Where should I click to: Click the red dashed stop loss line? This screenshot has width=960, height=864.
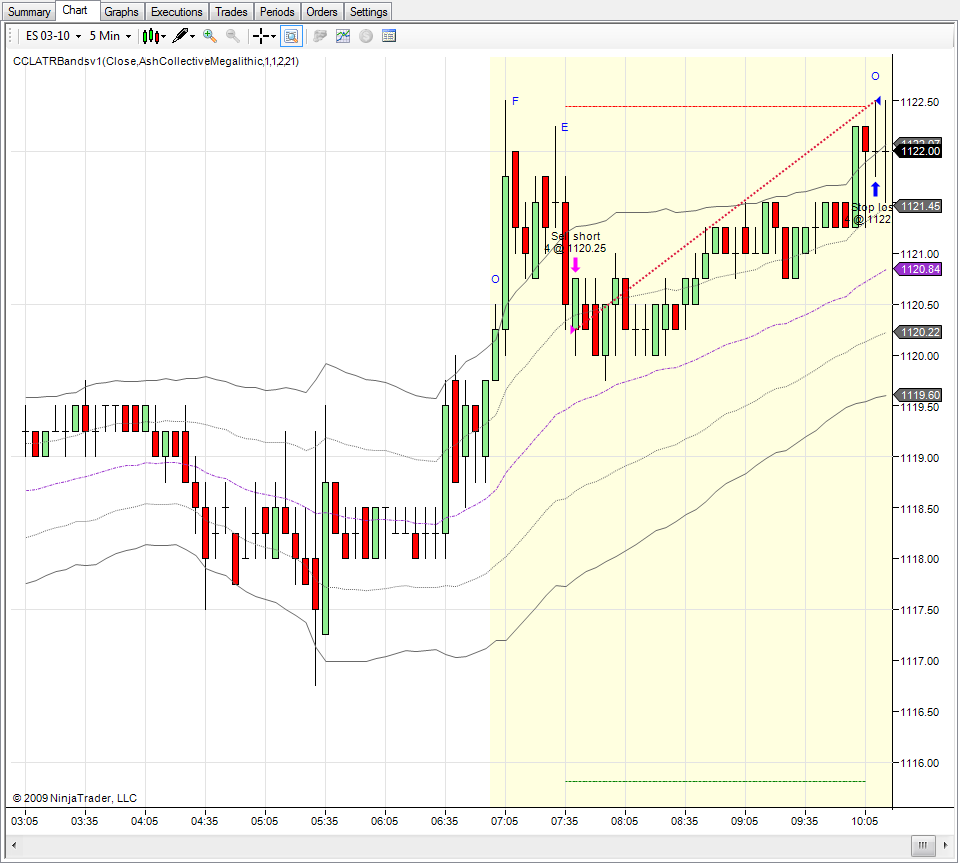[x=715, y=107]
